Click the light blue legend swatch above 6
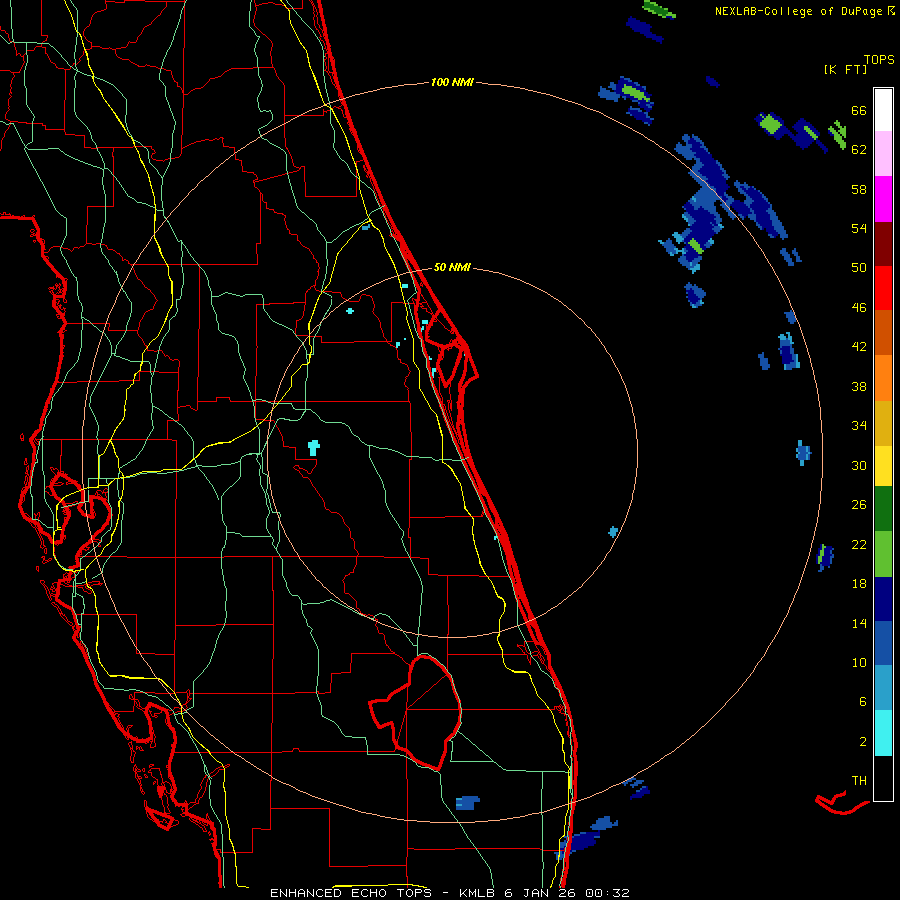Screen dimensions: 900x900 coord(883,688)
